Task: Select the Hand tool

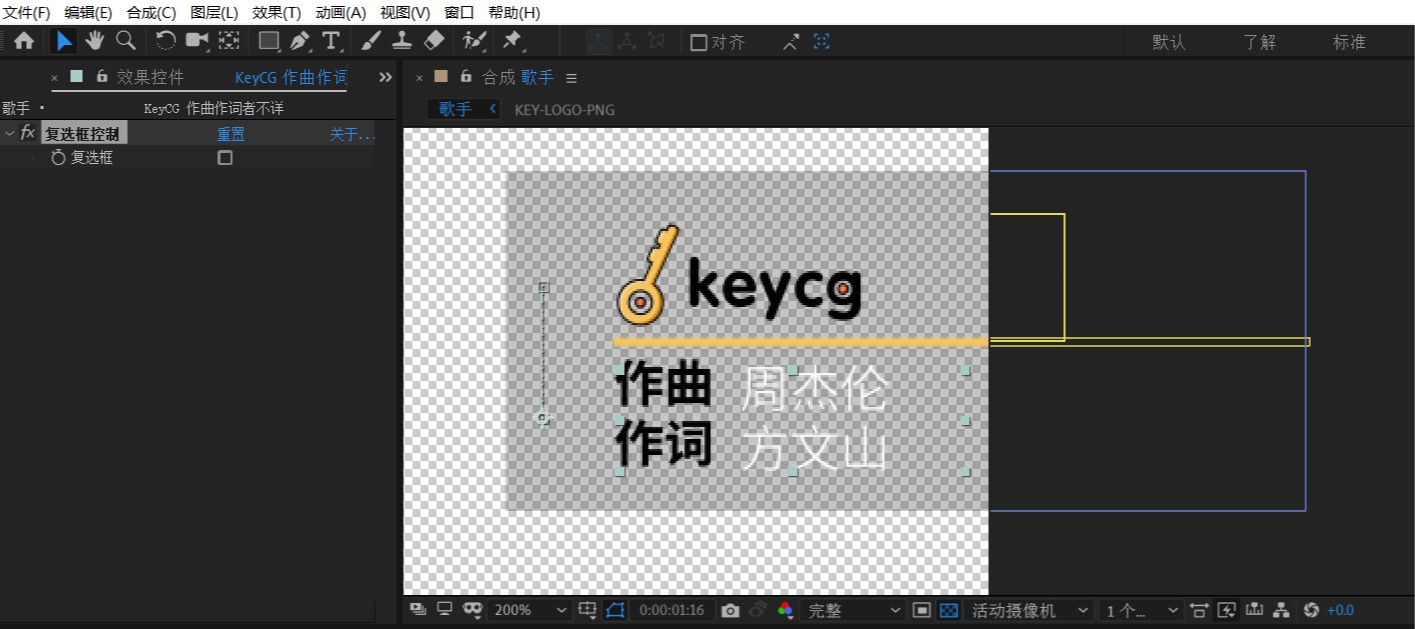Action: click(94, 41)
